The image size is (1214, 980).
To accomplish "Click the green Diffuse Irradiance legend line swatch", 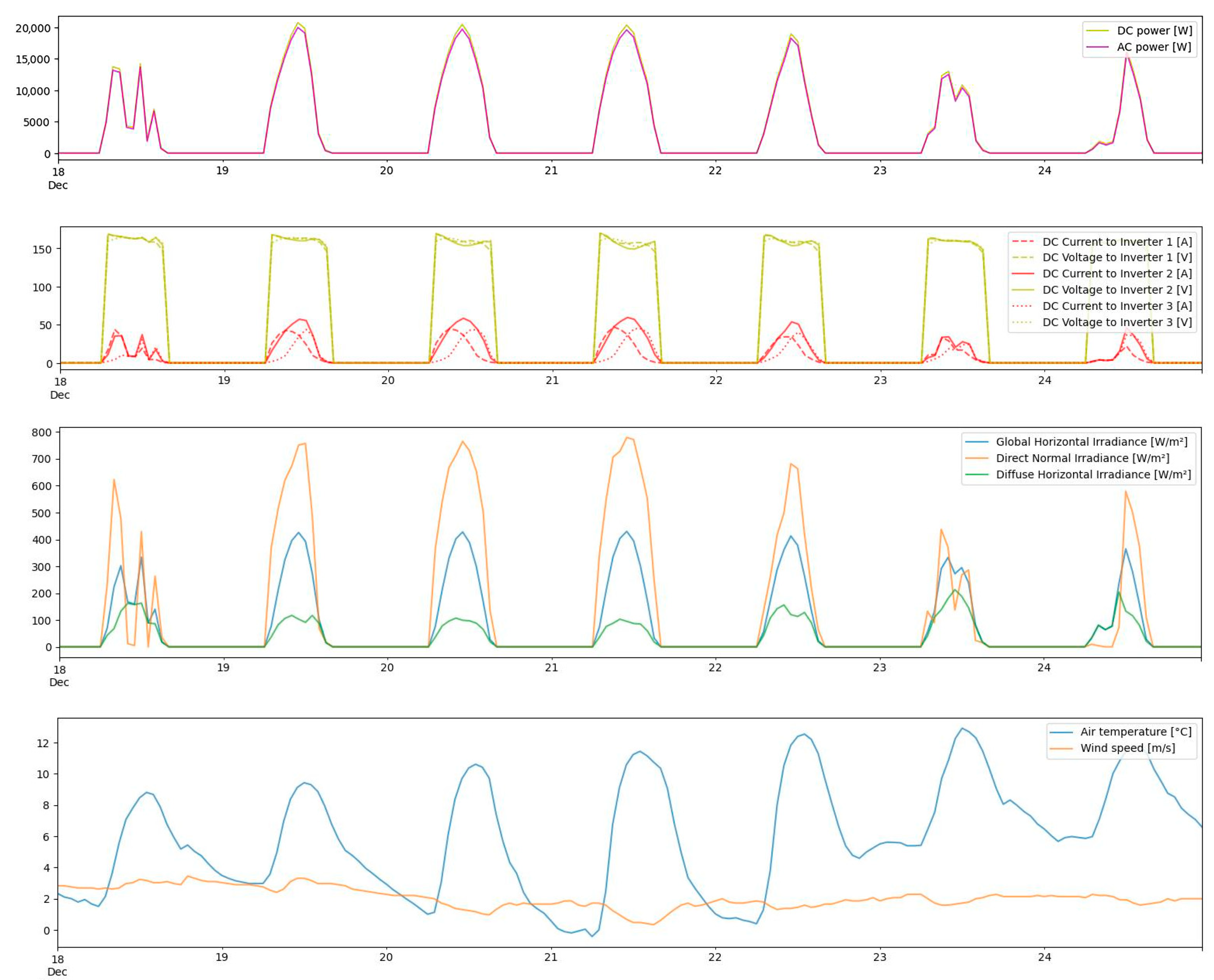I will click(976, 475).
